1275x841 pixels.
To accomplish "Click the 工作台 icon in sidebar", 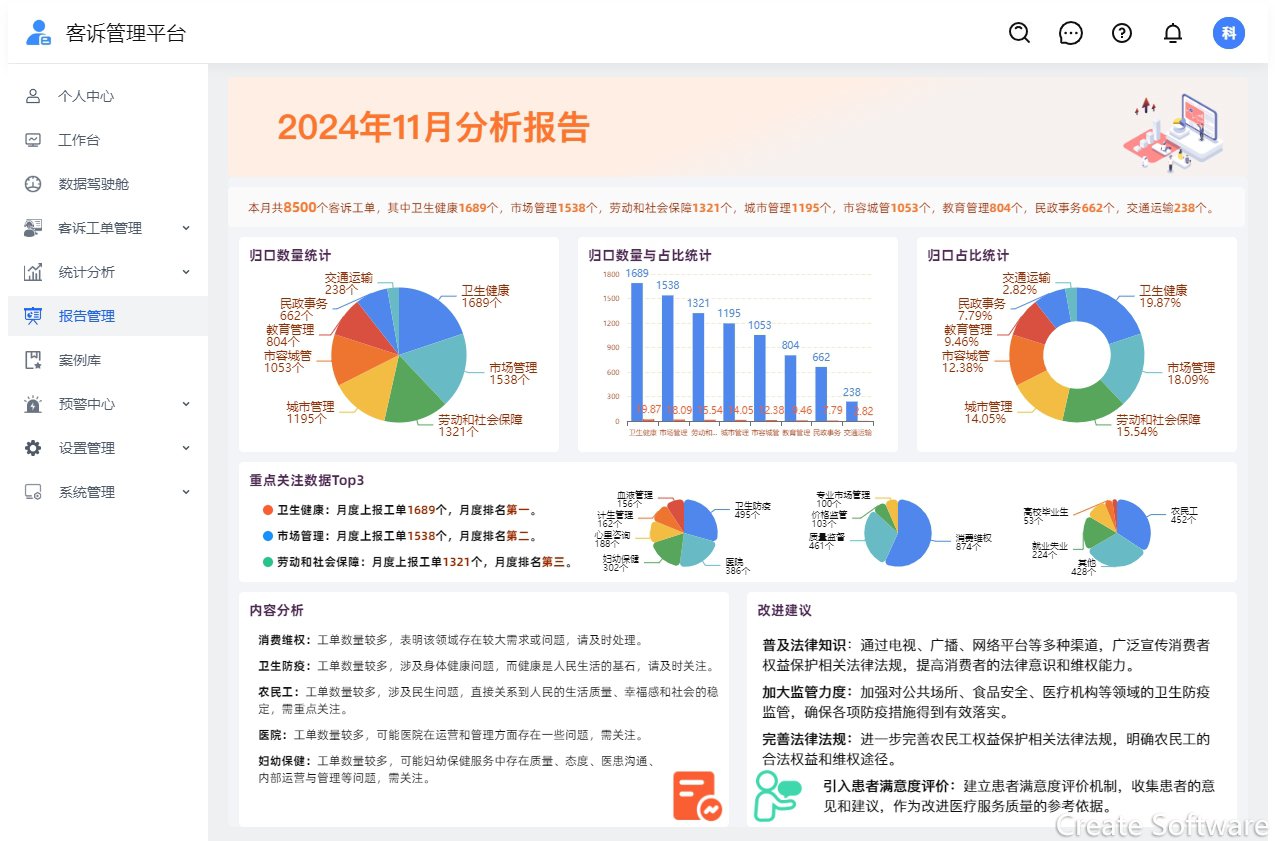I will [x=33, y=140].
